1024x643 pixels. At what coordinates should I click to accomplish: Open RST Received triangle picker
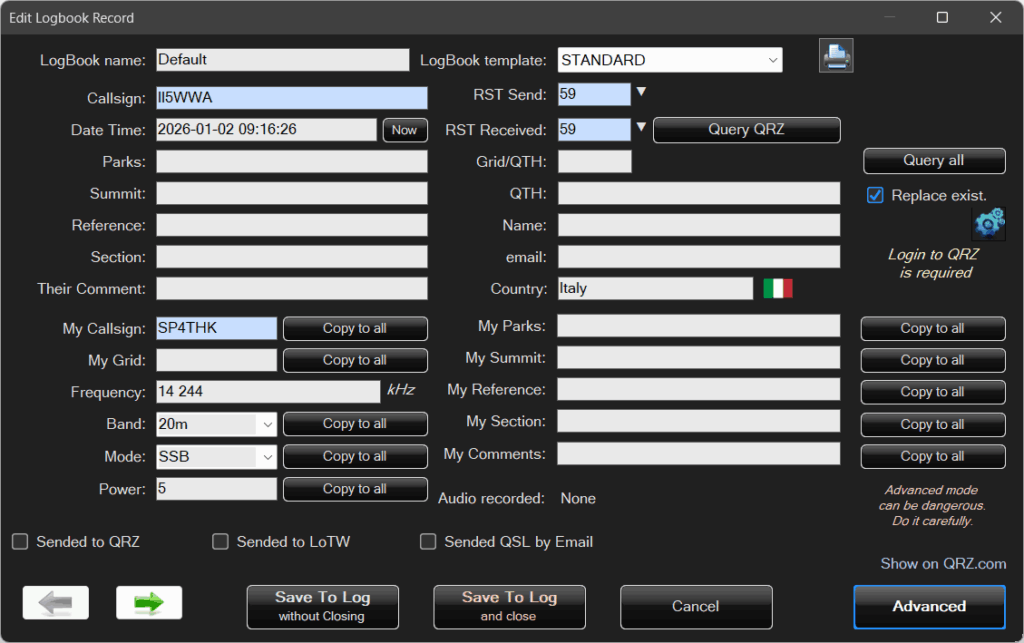tap(641, 127)
